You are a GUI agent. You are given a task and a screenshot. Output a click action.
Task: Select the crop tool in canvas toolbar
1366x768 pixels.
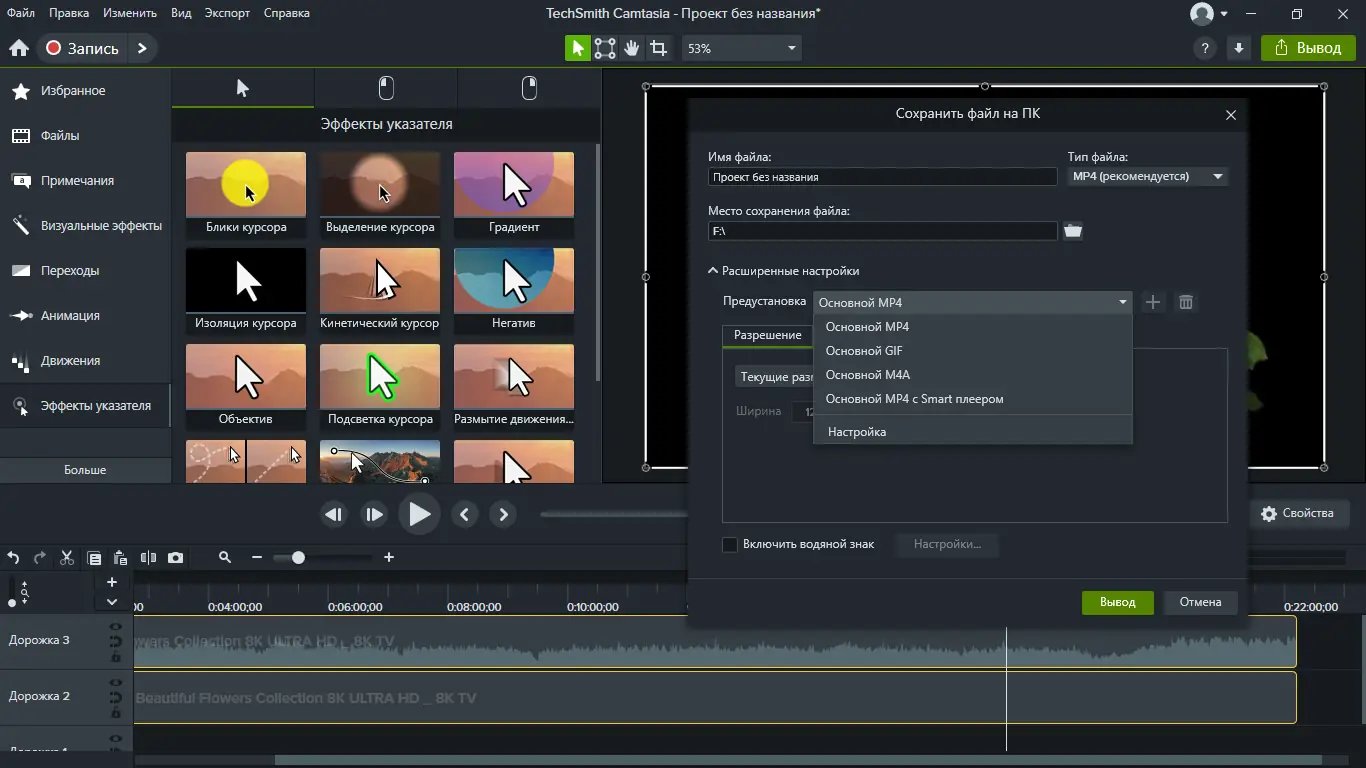tap(658, 48)
